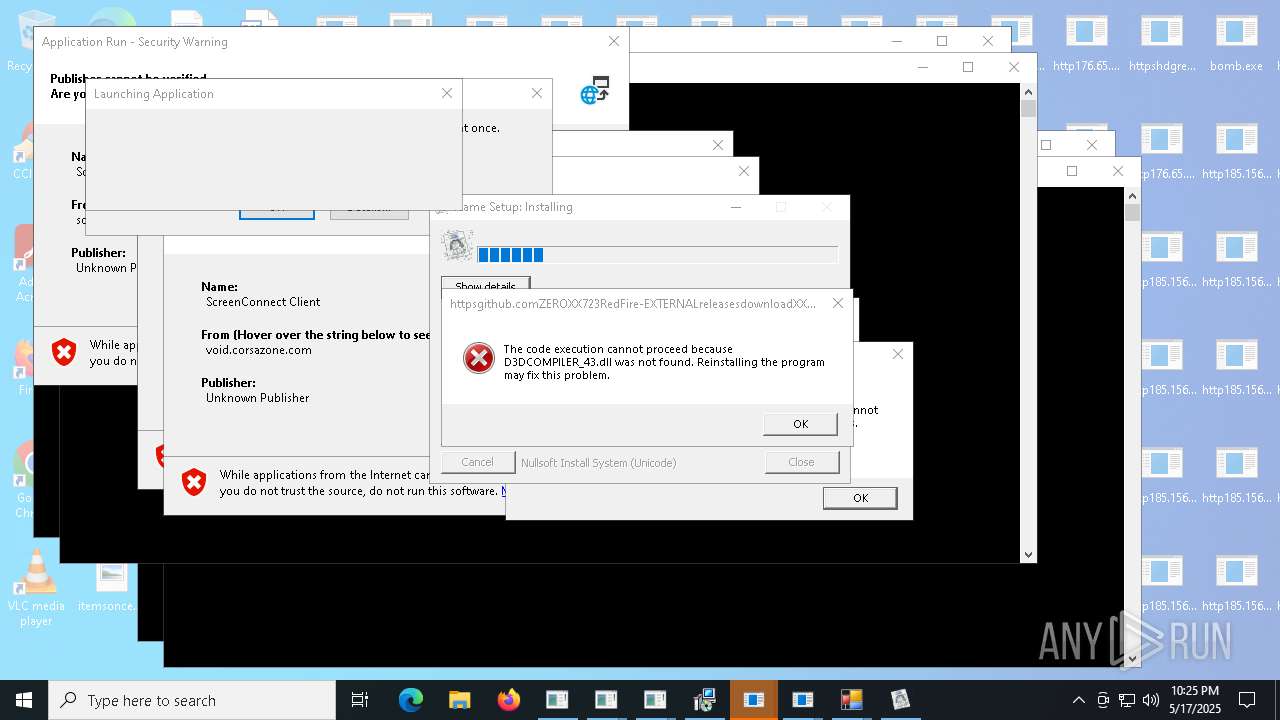Click OK in the D3DCOMPILER_43.dll error dialog
Screen dimensions: 1280x720
pyautogui.click(x=800, y=424)
